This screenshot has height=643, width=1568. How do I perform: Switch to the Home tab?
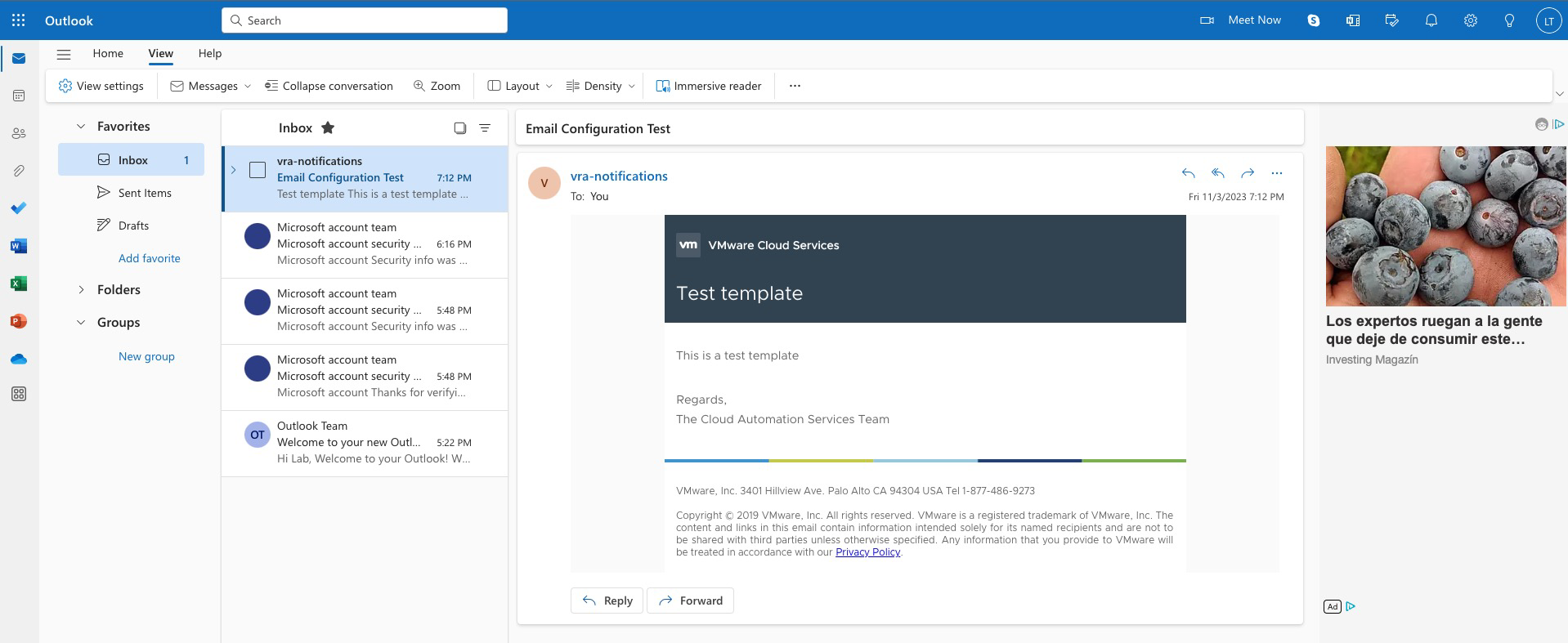108,53
